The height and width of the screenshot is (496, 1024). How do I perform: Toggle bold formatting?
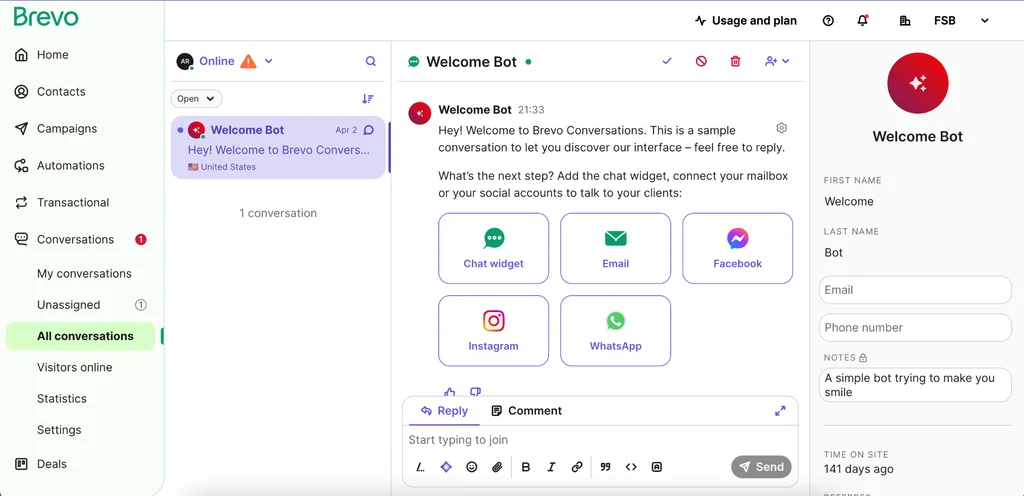click(526, 467)
